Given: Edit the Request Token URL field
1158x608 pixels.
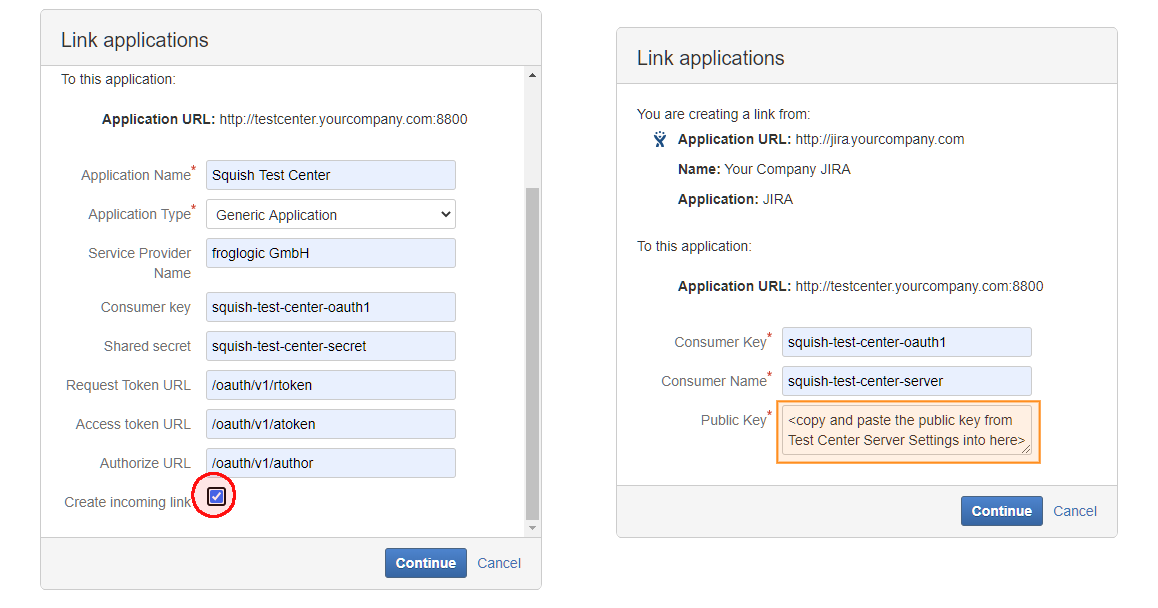Looking at the screenshot, I should coord(330,385).
